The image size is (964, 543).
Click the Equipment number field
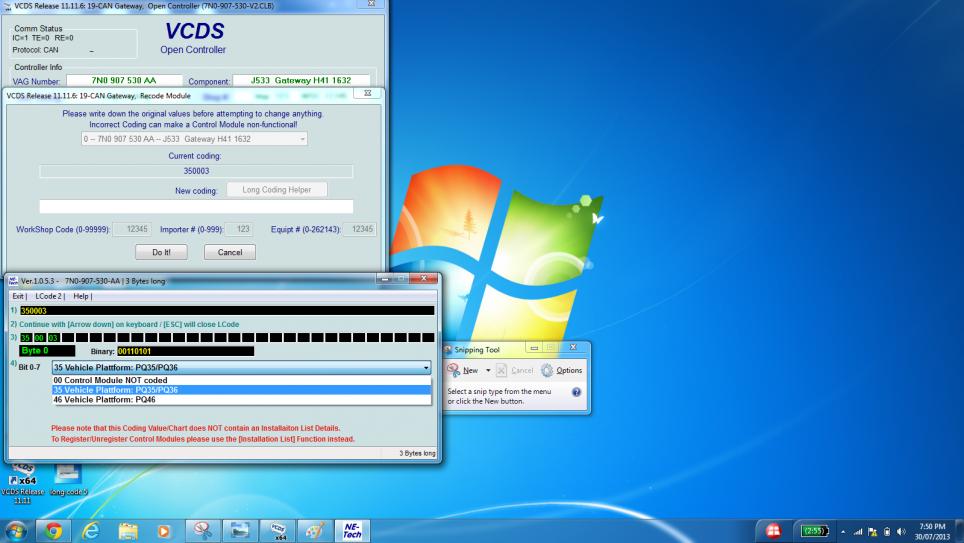(360, 229)
